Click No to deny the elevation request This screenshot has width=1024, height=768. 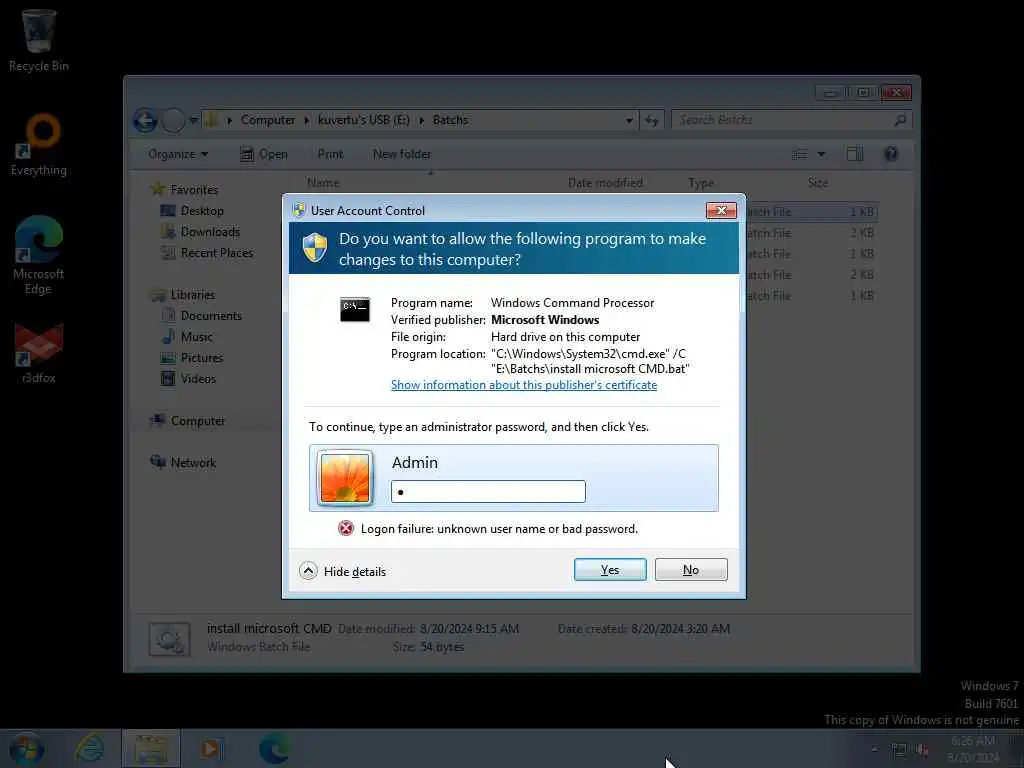[691, 569]
